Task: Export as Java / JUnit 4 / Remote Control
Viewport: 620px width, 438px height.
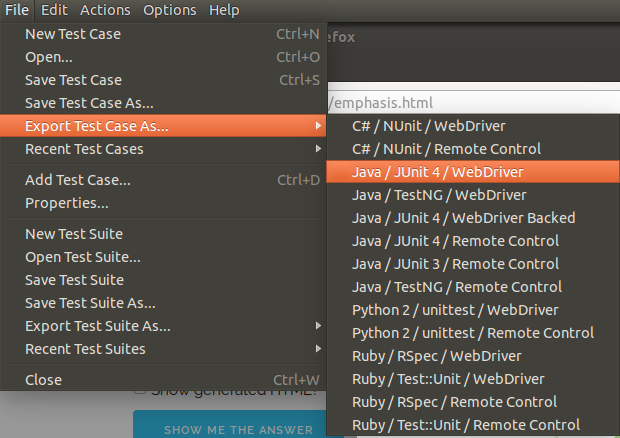Action: [x=473, y=240]
